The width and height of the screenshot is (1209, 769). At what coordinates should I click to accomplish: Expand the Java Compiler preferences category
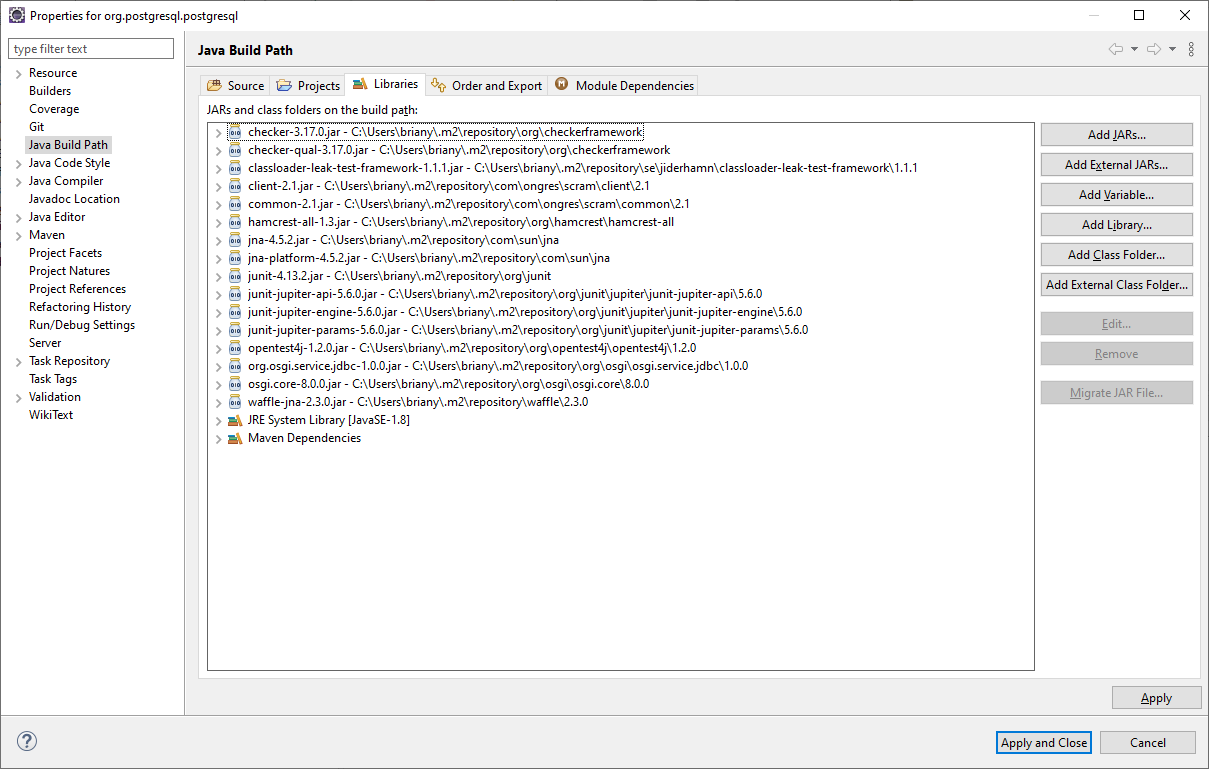[x=18, y=182]
